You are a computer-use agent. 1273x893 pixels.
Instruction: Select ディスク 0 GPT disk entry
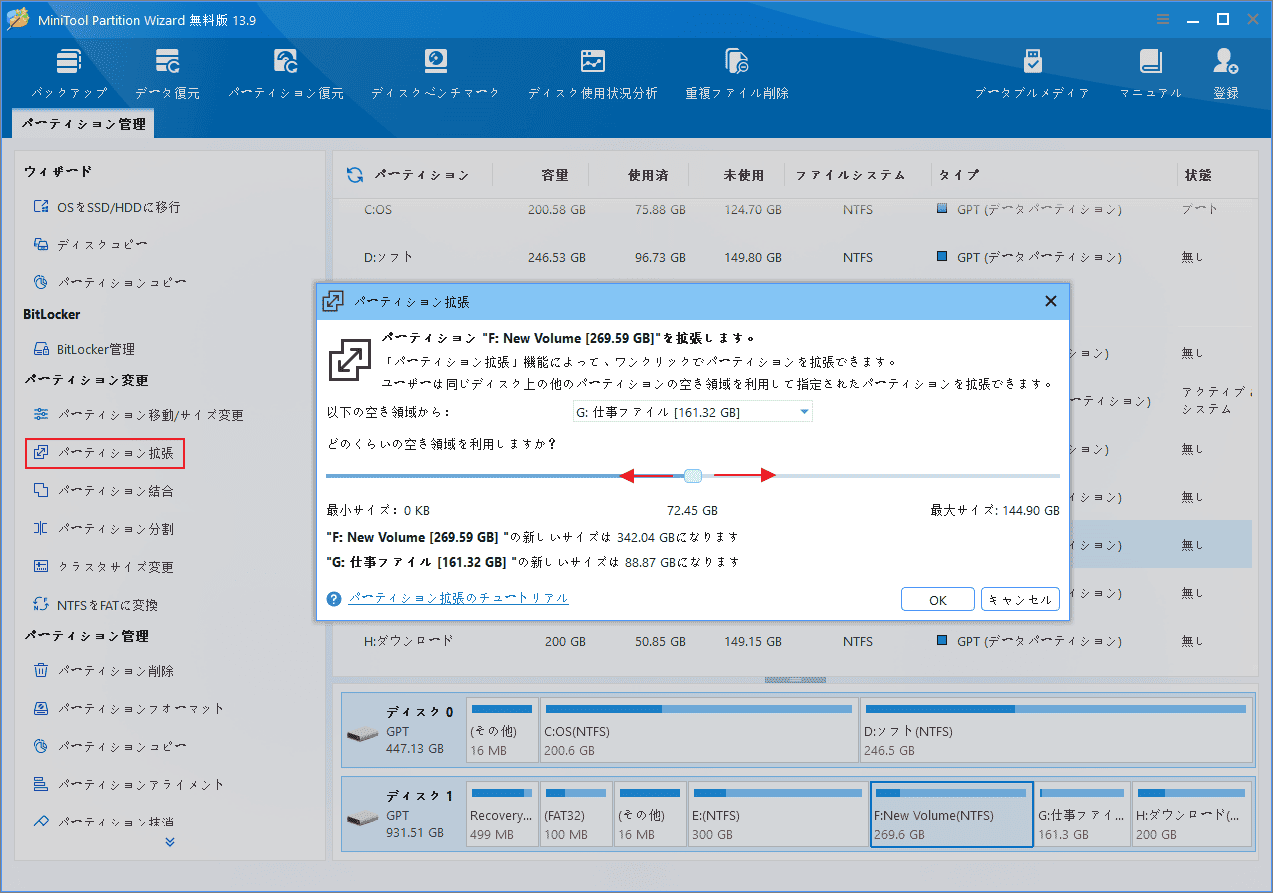pyautogui.click(x=403, y=732)
